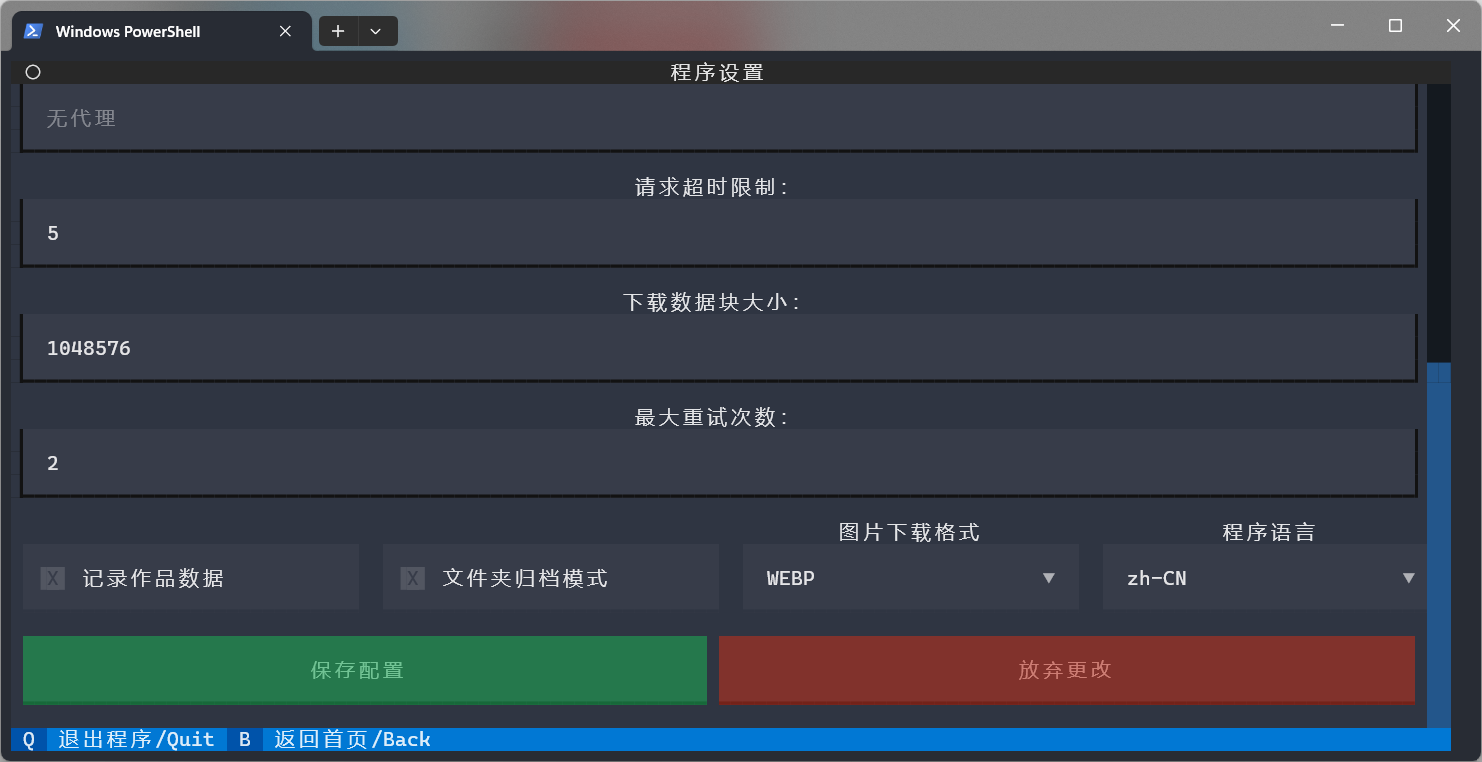Maximize the terminal window
The width and height of the screenshot is (1482, 762).
pyautogui.click(x=1395, y=26)
